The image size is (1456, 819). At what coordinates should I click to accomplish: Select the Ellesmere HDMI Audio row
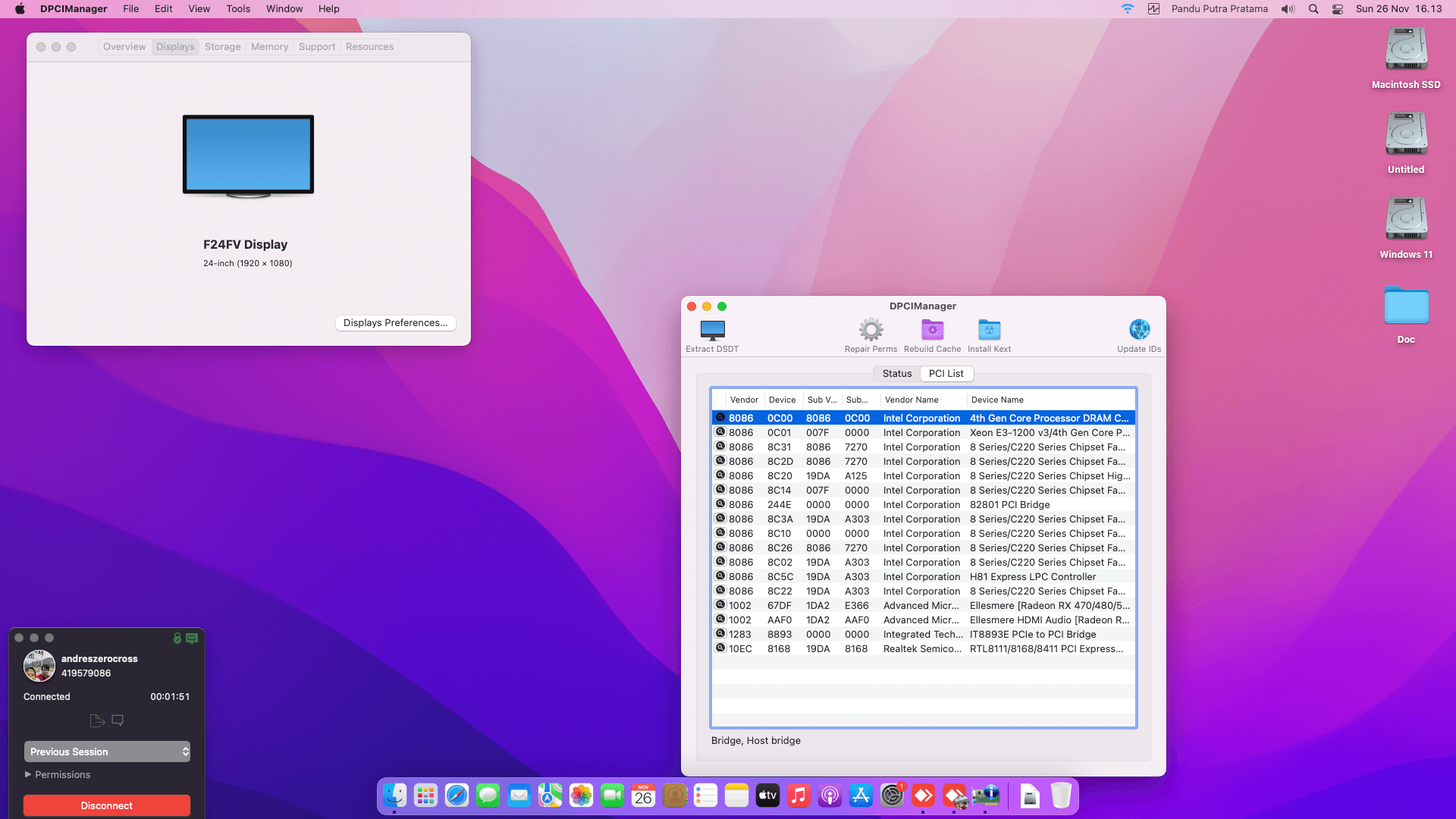[x=924, y=620]
